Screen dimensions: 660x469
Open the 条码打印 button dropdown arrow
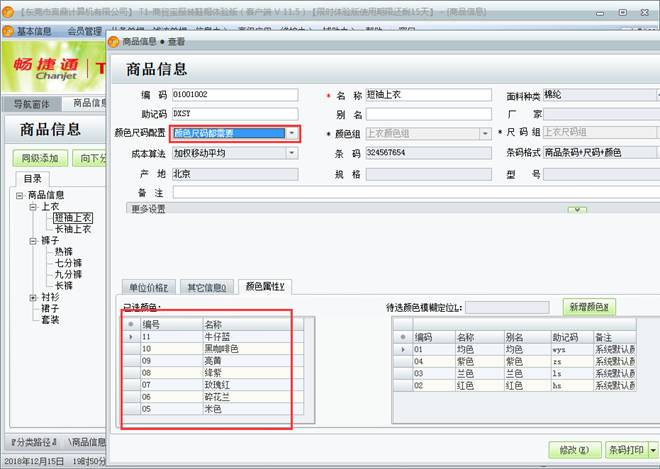653,451
